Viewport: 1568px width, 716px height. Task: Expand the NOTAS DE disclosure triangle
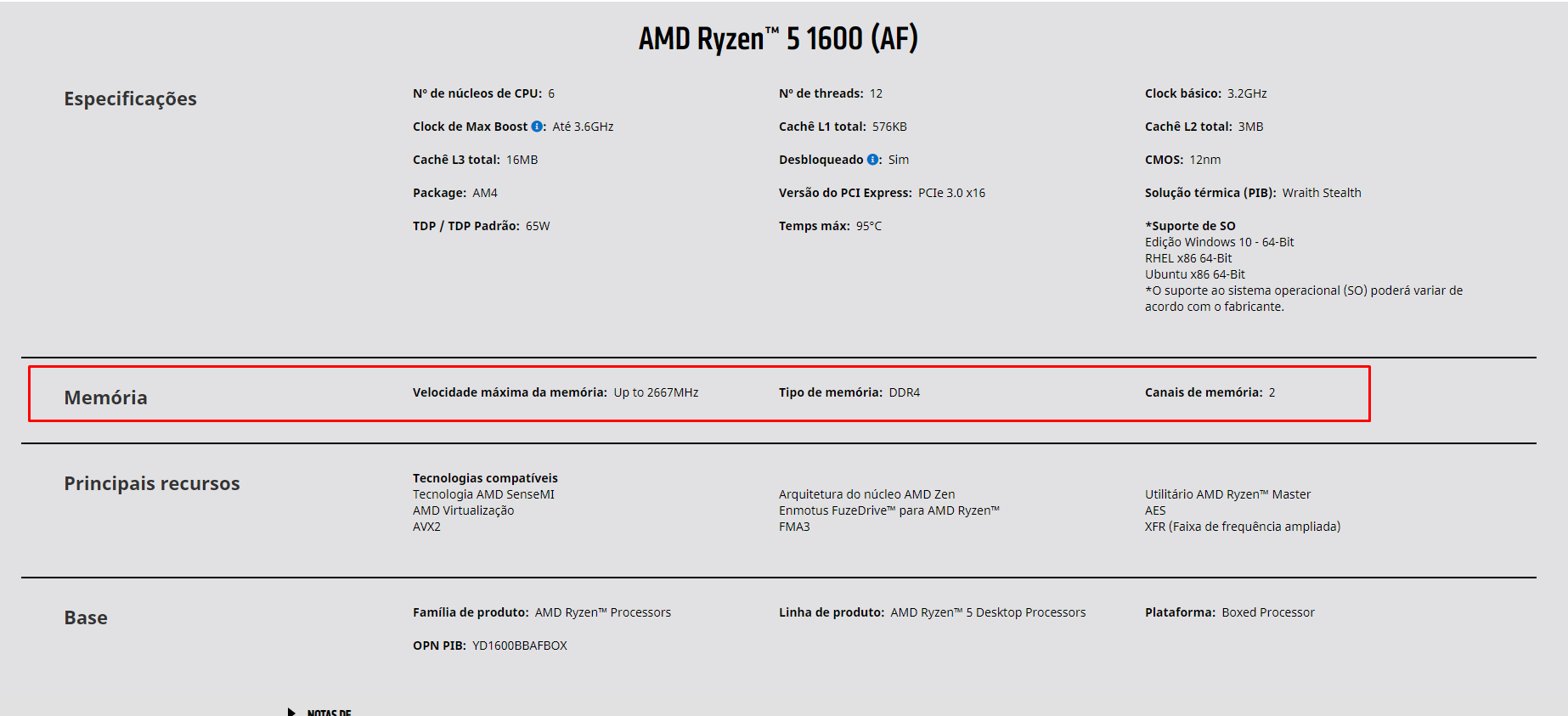click(291, 712)
